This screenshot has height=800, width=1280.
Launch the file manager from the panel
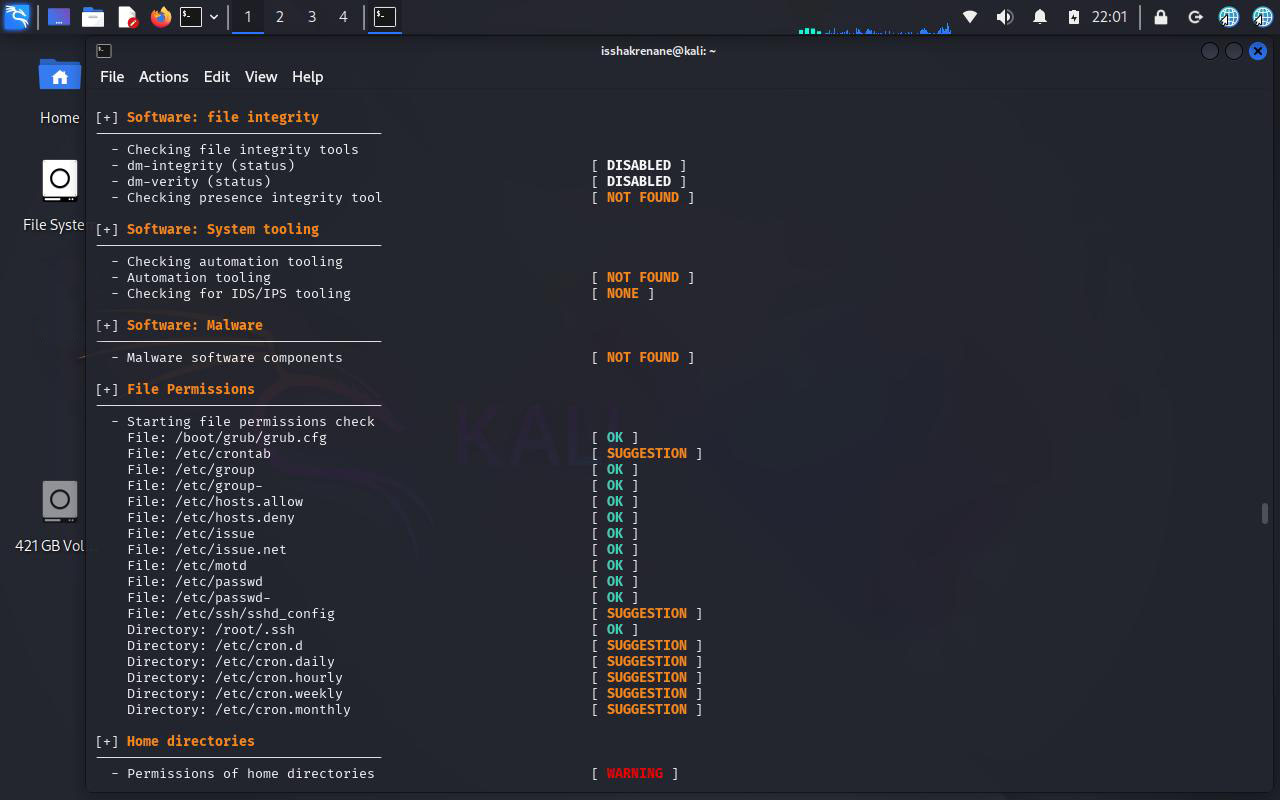93,17
